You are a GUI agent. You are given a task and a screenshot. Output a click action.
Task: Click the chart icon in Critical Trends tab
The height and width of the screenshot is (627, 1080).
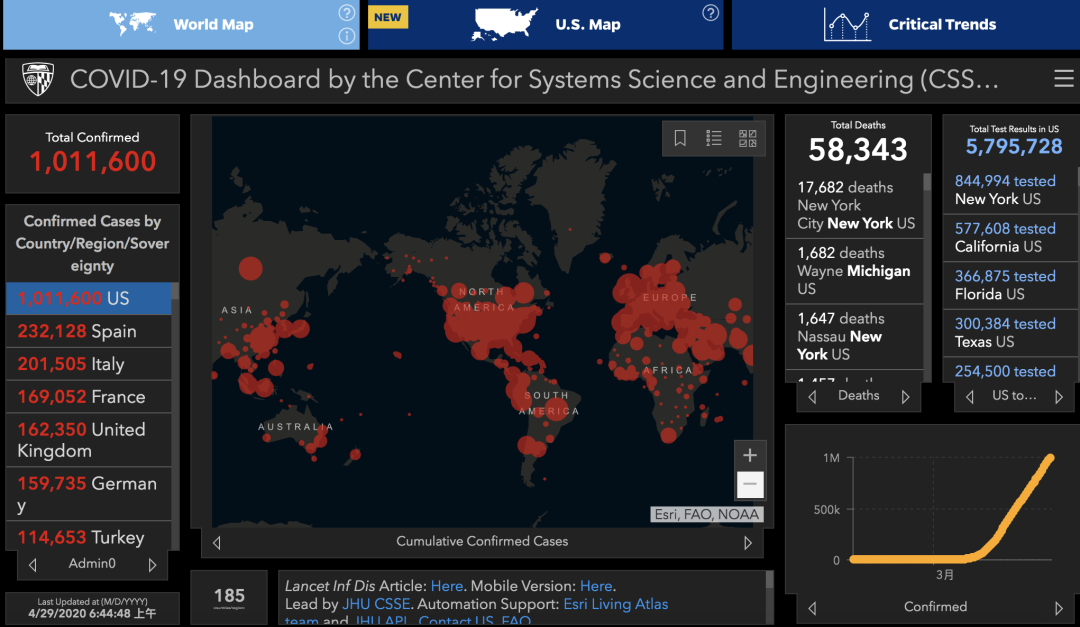tap(847, 25)
